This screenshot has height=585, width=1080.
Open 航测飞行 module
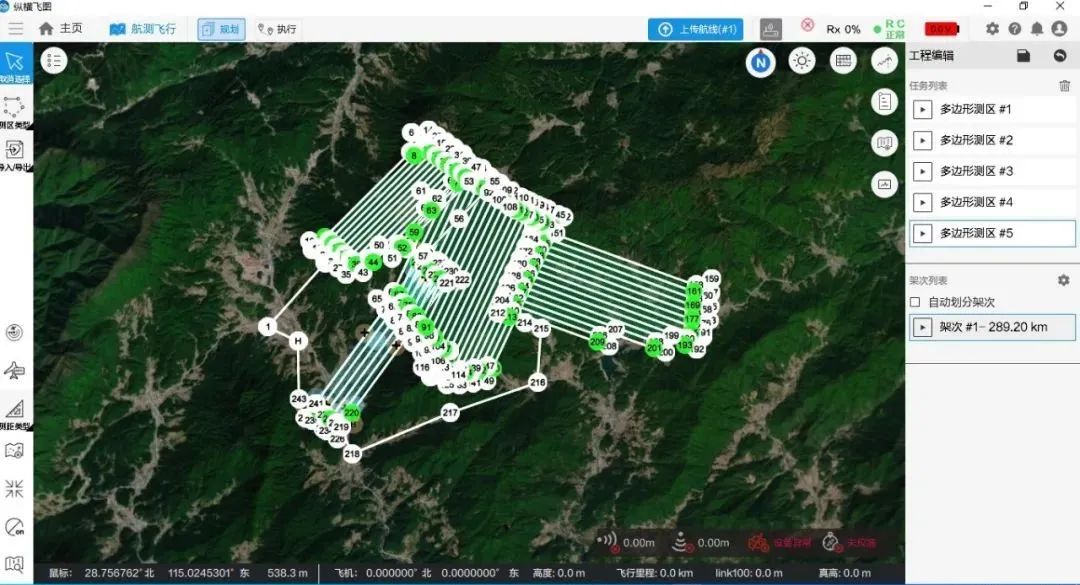tap(143, 29)
